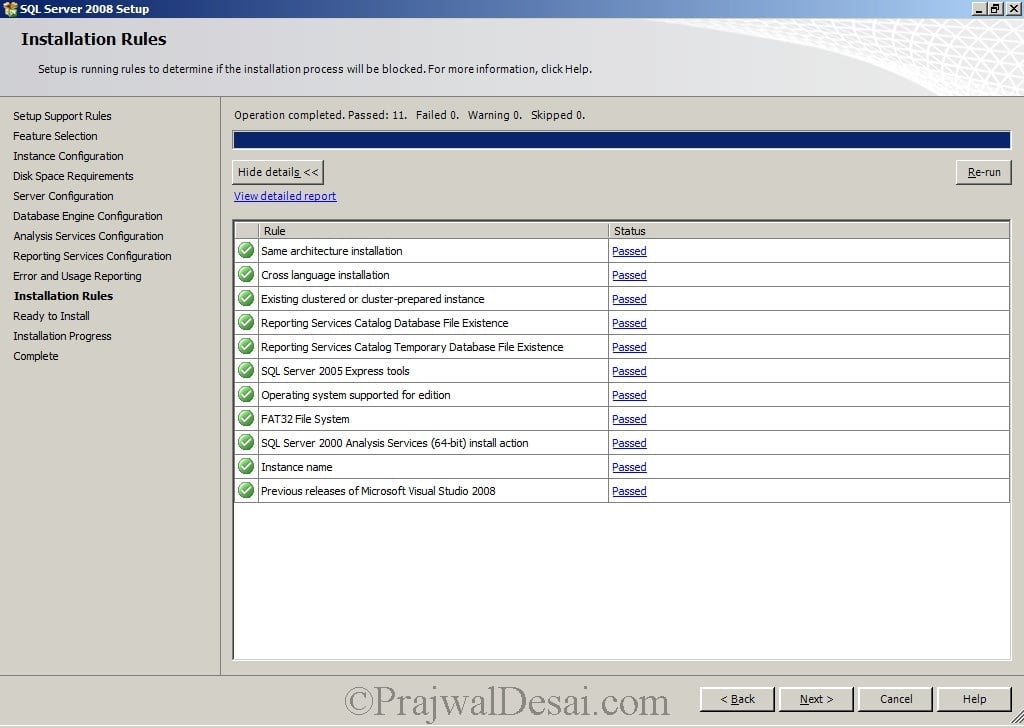Image resolution: width=1024 pixels, height=728 pixels.
Task: Open Passed status for Cross language installation
Action: (629, 276)
